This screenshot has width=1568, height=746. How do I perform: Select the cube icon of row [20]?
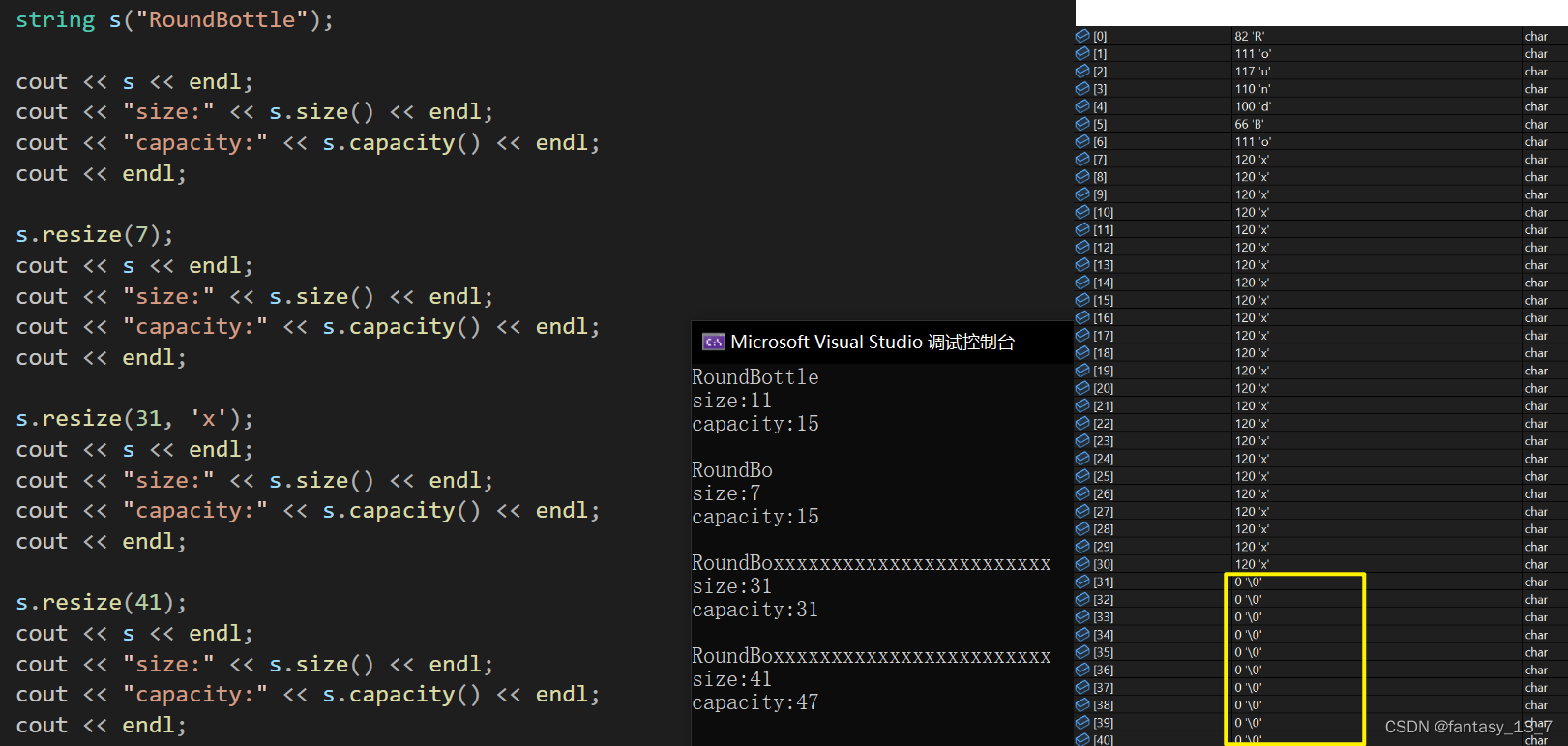coord(1082,388)
